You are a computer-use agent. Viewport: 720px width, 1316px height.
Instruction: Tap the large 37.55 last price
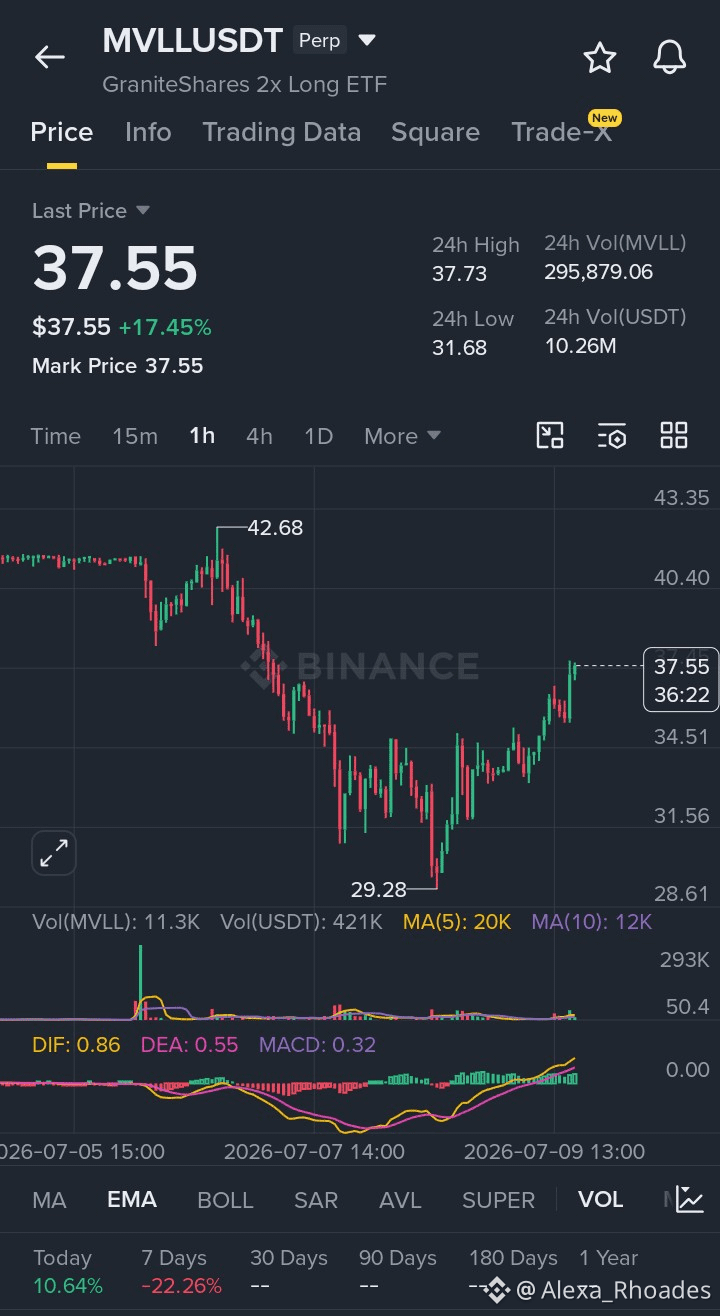click(115, 268)
